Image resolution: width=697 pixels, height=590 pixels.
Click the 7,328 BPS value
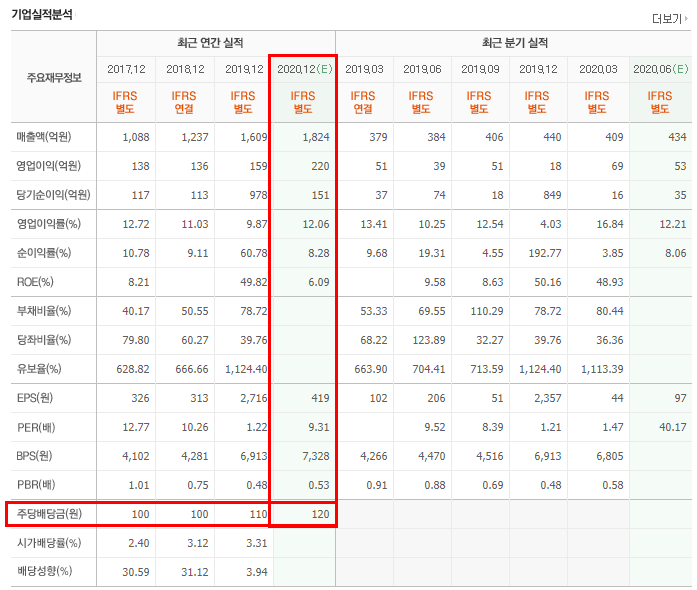click(x=316, y=456)
